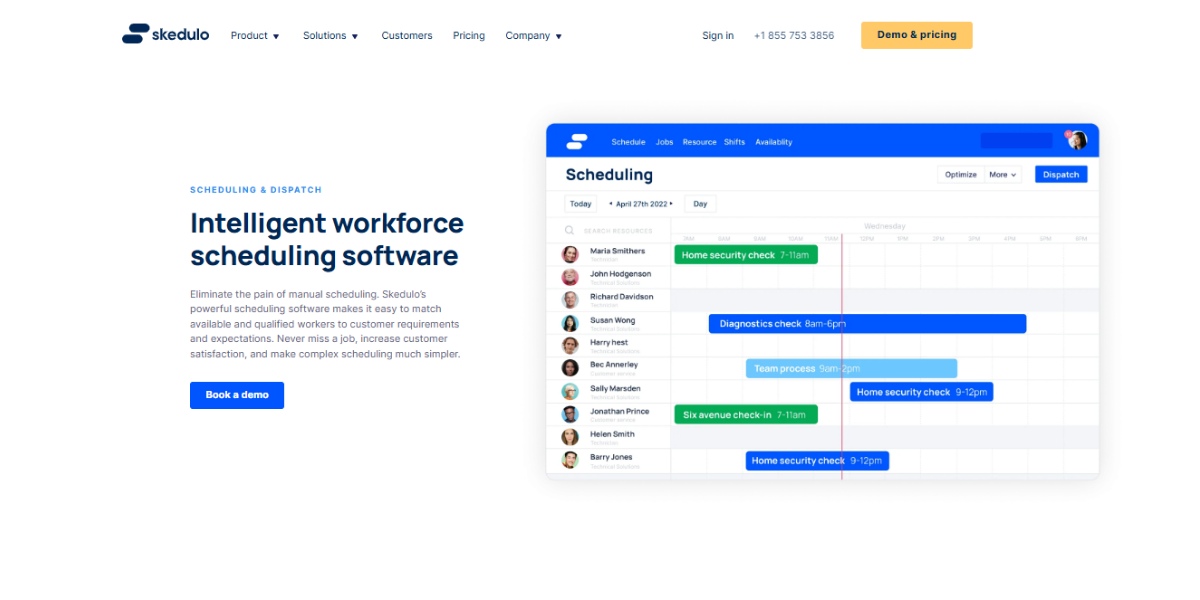This screenshot has height=600, width=1200.
Task: Select Maria Smithers' avatar
Action: click(570, 255)
